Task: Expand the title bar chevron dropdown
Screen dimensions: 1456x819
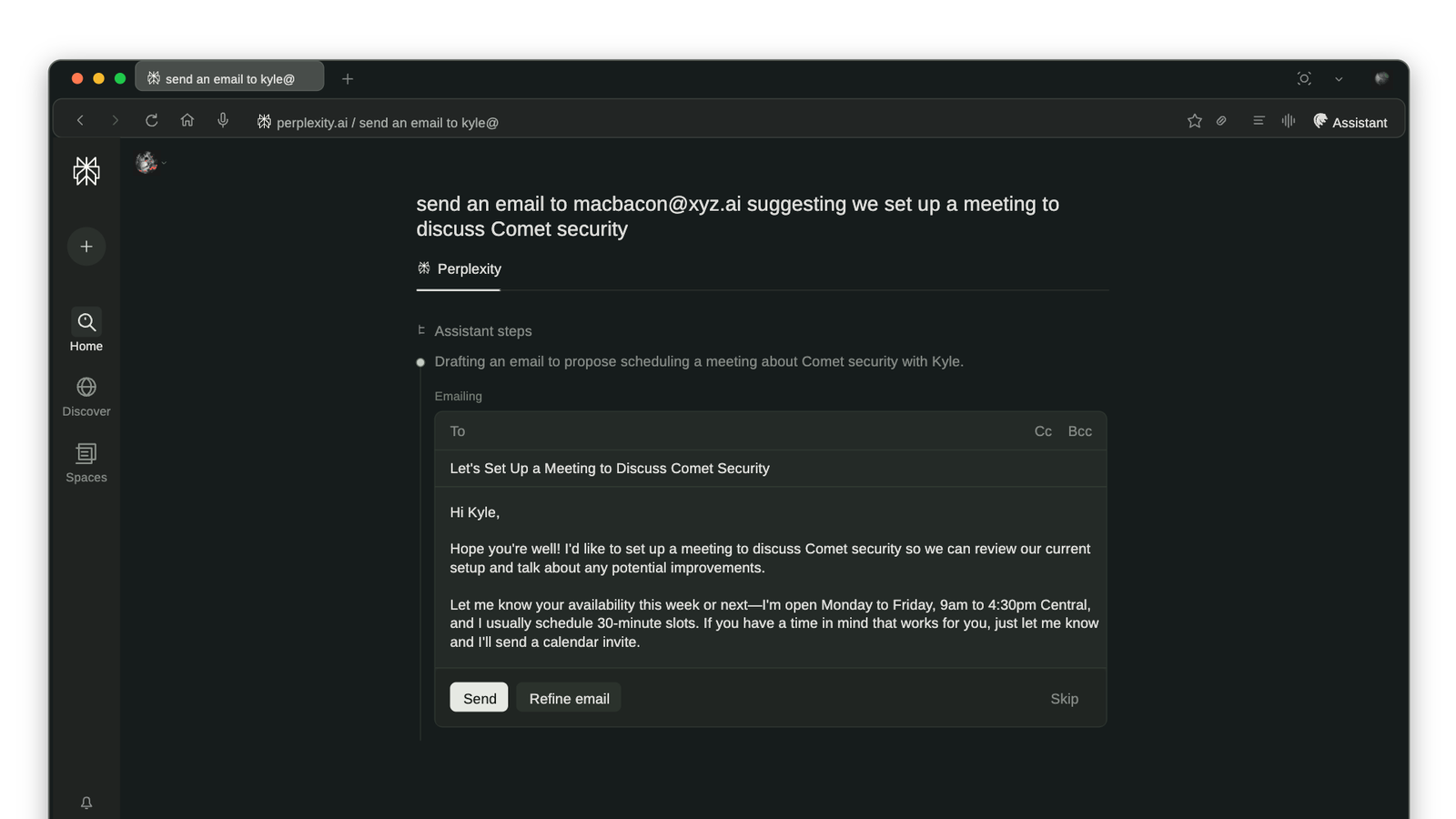Action: [x=1339, y=79]
